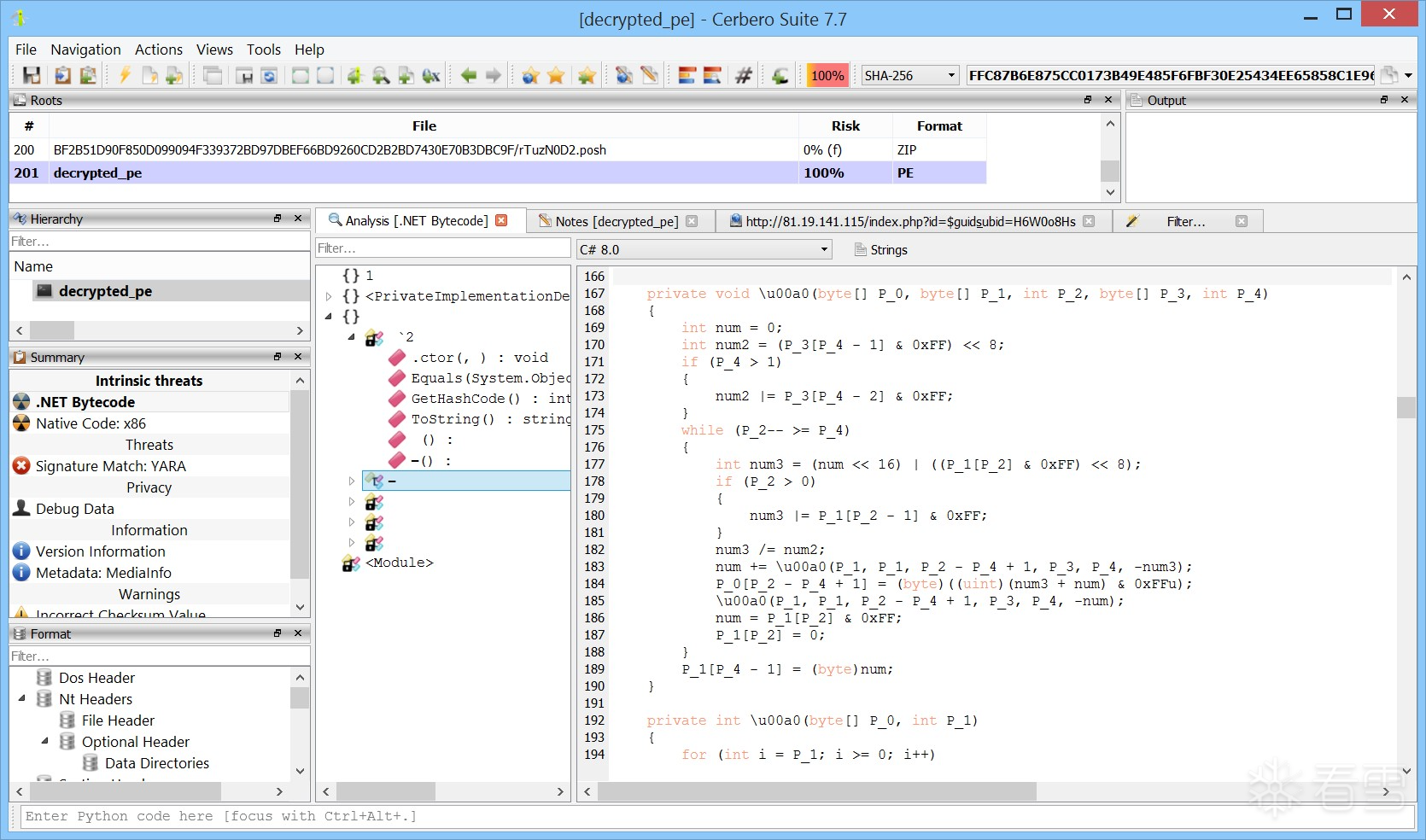1426x840 pixels.
Task: Collapse the Nt Headers tree node
Action: point(22,698)
